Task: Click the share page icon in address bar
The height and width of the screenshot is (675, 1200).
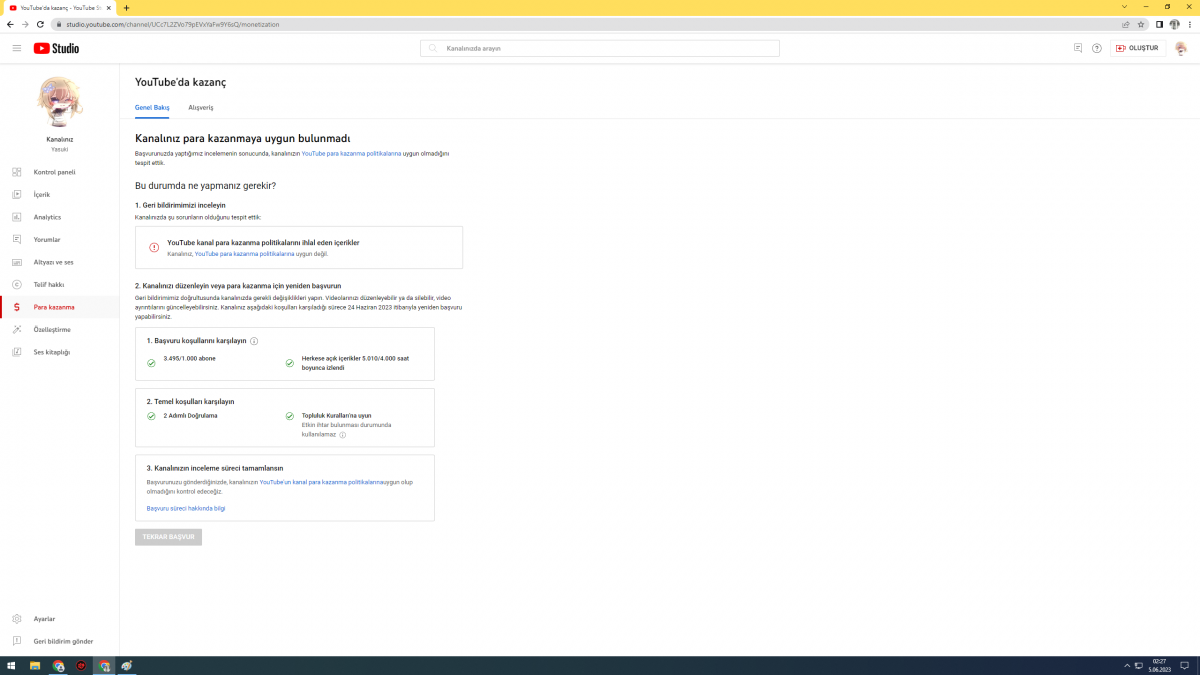Action: (x=1126, y=24)
